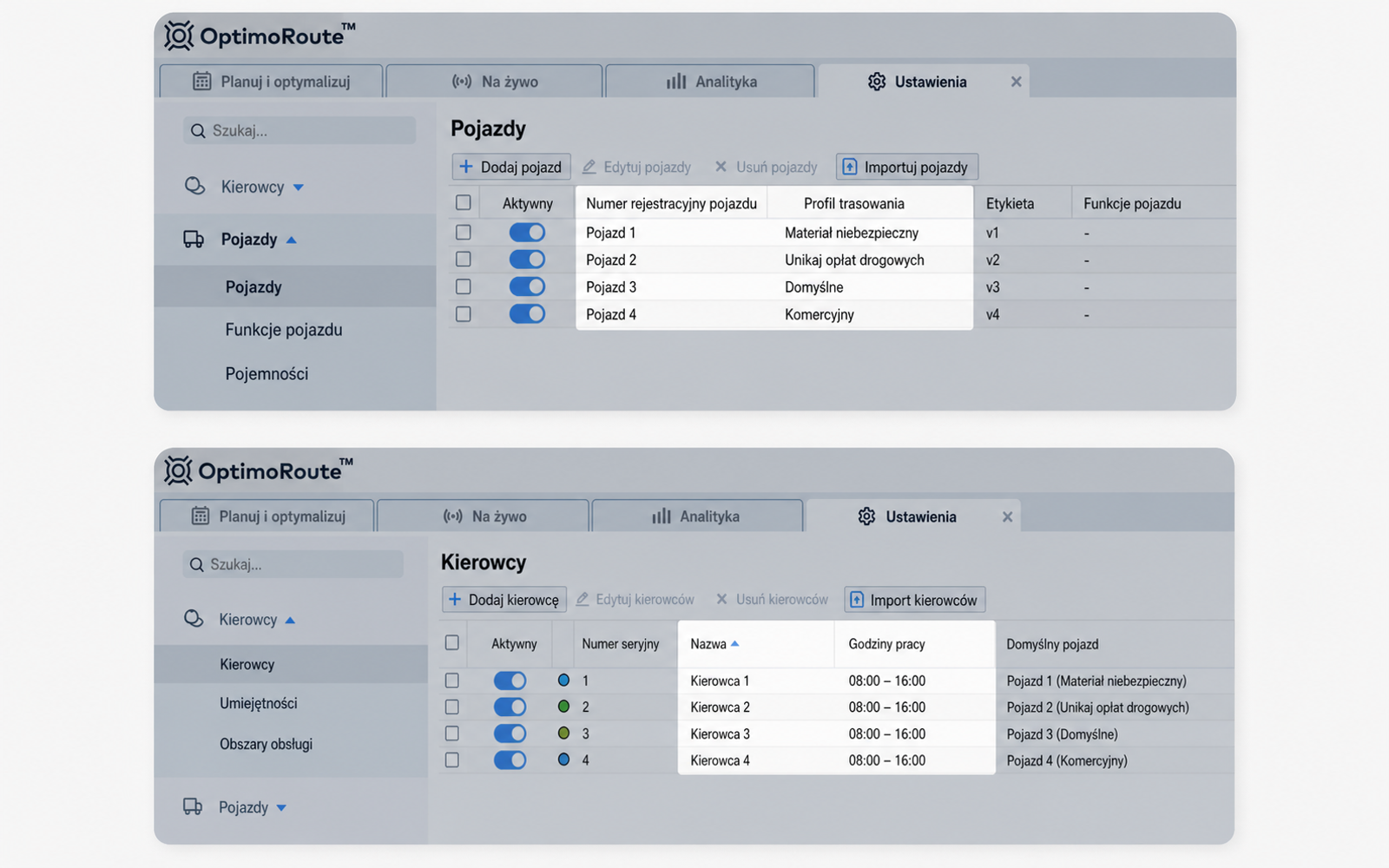Open the Umiejętności sidebar item

(259, 703)
